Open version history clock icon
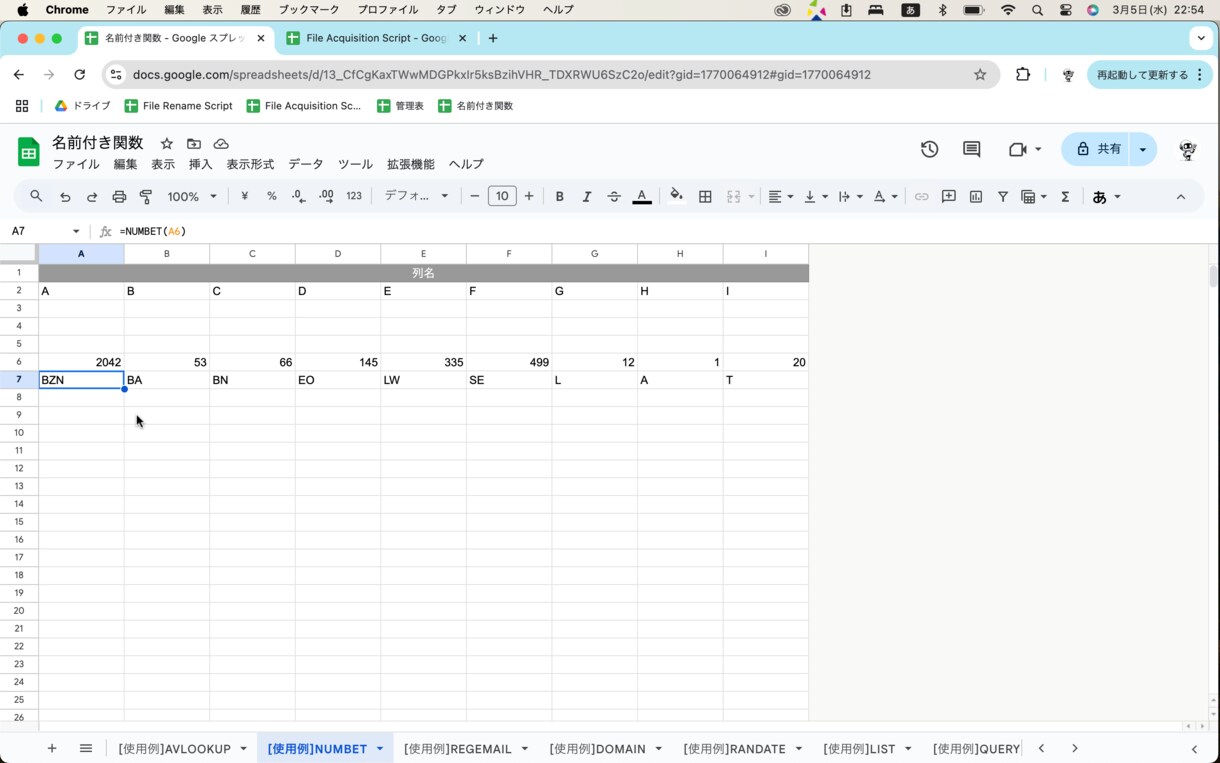The image size is (1220, 763). tap(929, 149)
